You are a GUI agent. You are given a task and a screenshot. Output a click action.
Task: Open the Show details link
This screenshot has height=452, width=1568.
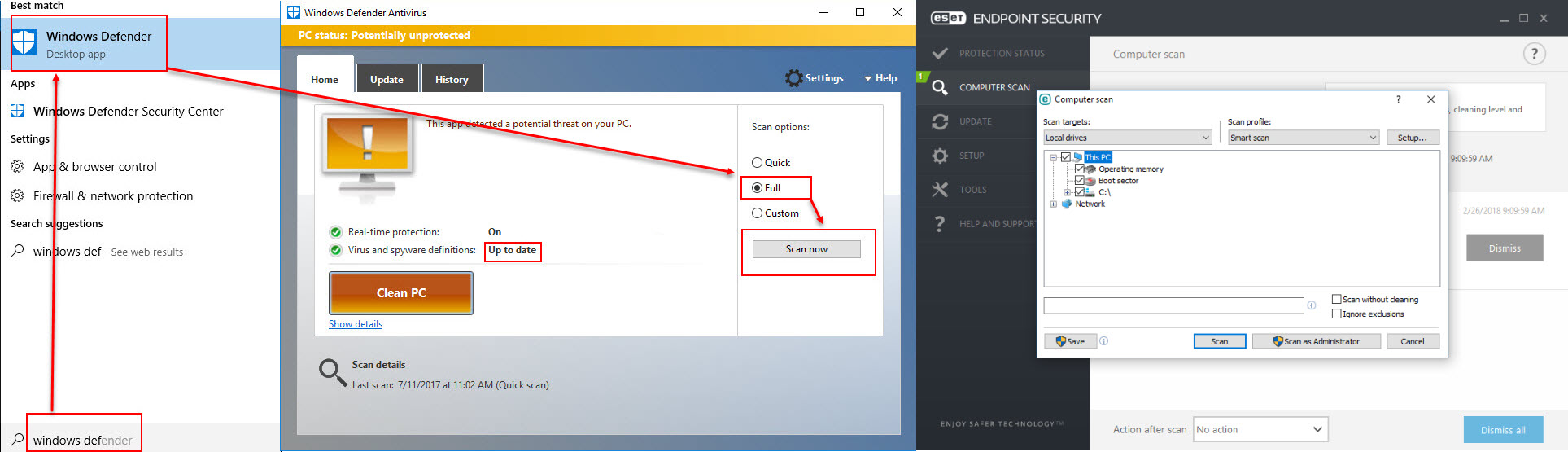tap(356, 324)
